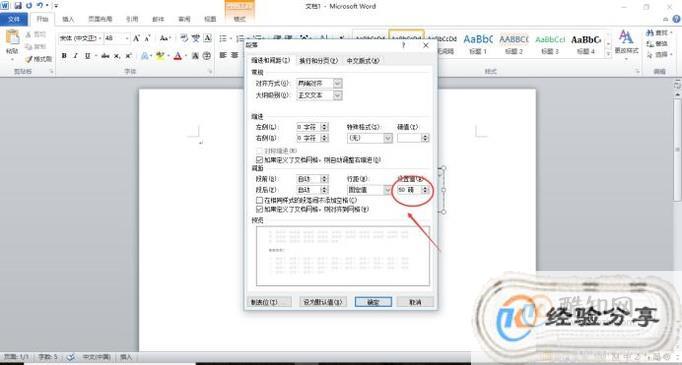Image resolution: width=682 pixels, height=365 pixels.
Task: Click the line spacing value field showing 50
Action: pyautogui.click(x=409, y=190)
